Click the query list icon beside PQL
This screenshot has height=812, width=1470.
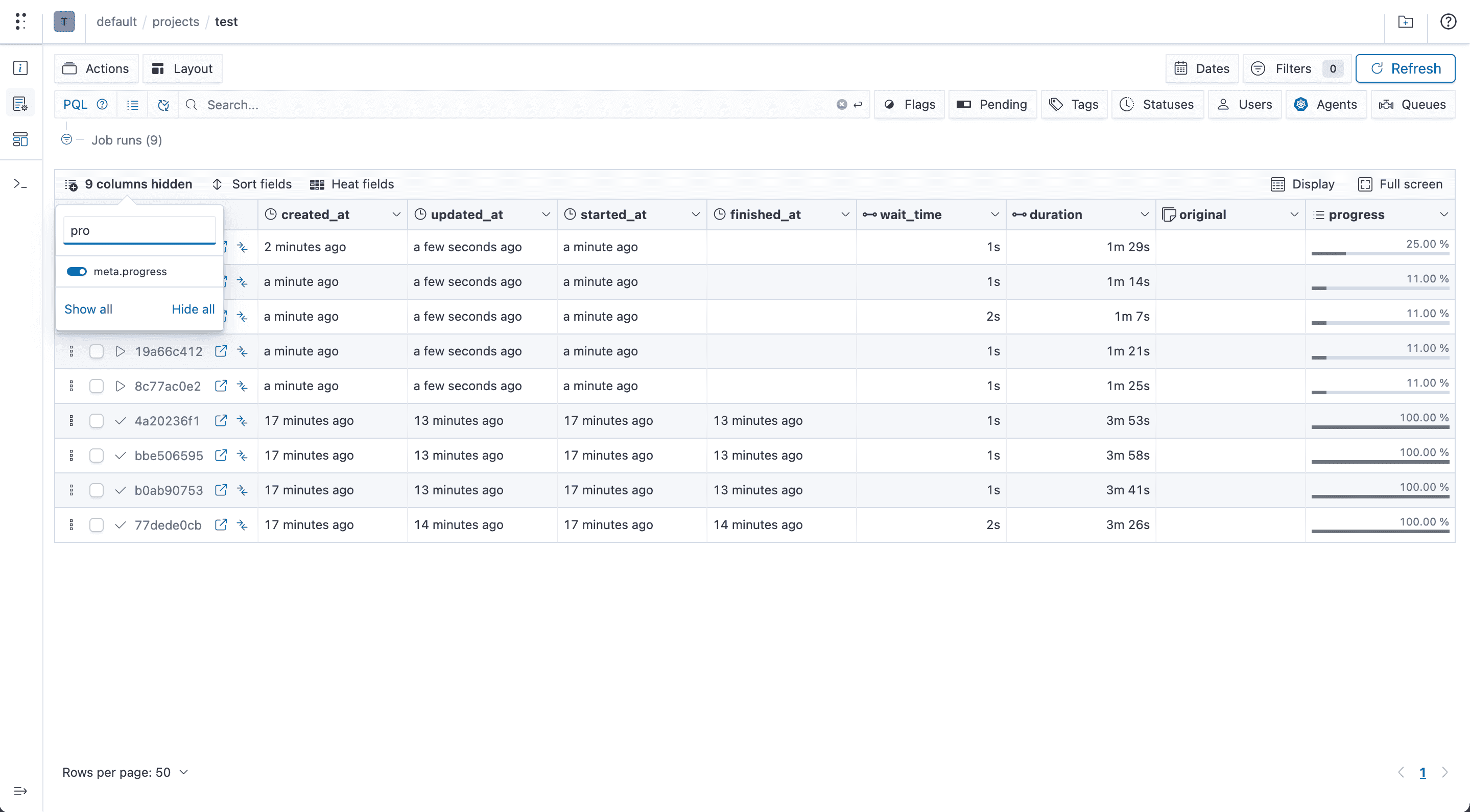132,104
